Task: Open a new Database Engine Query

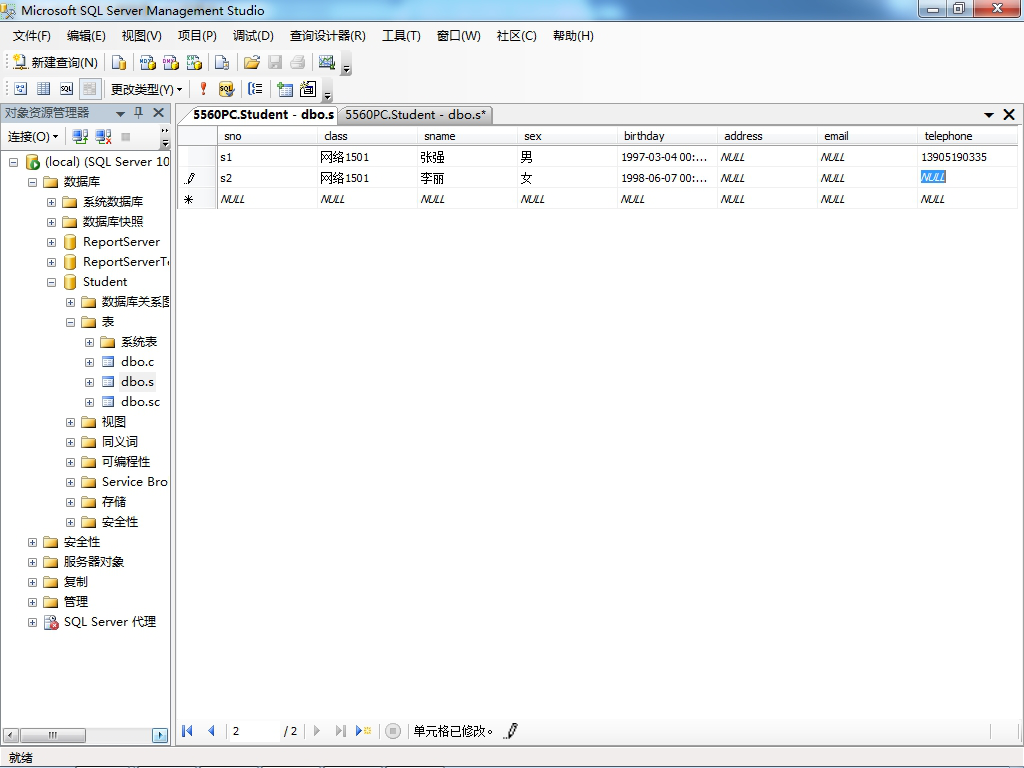Action: [x=119, y=62]
